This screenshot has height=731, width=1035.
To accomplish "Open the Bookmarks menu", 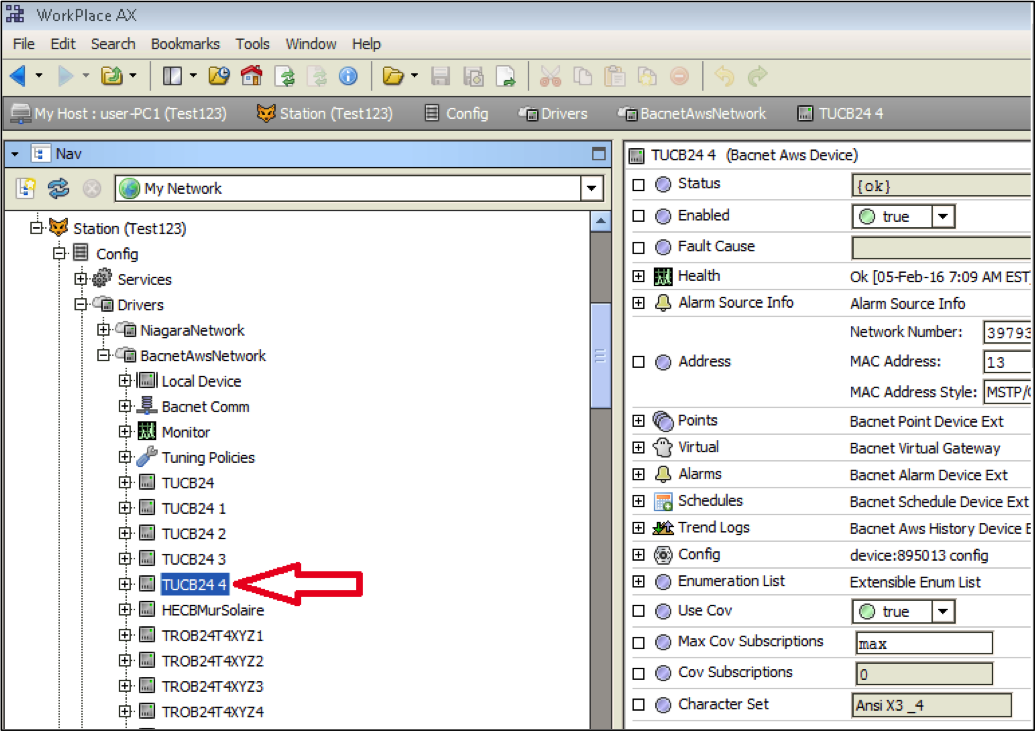I will click(185, 44).
